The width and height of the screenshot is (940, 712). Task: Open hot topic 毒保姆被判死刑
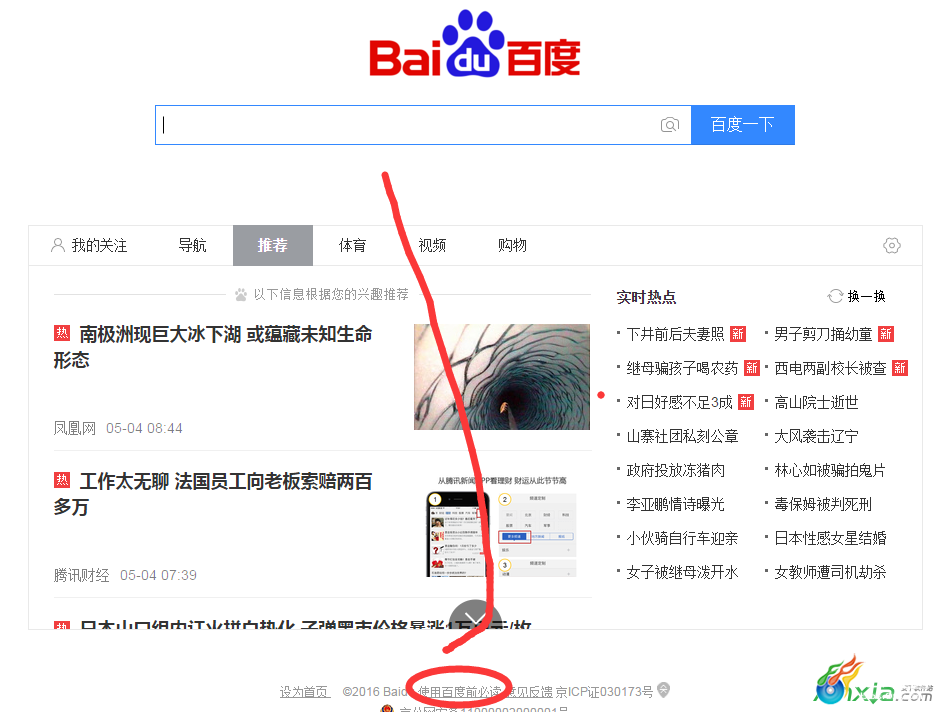[823, 505]
